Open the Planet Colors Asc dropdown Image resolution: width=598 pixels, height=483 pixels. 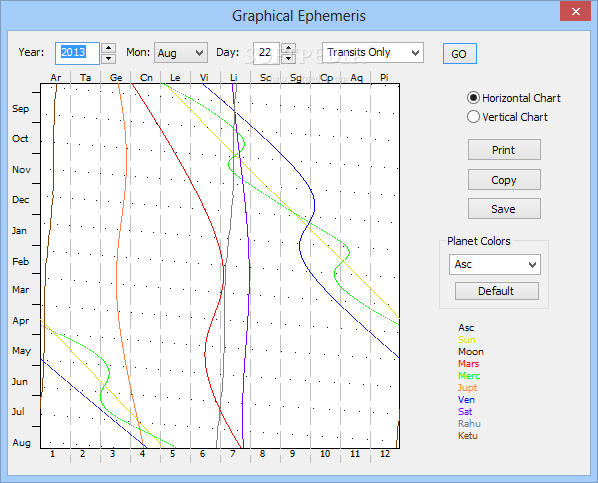(x=495, y=264)
